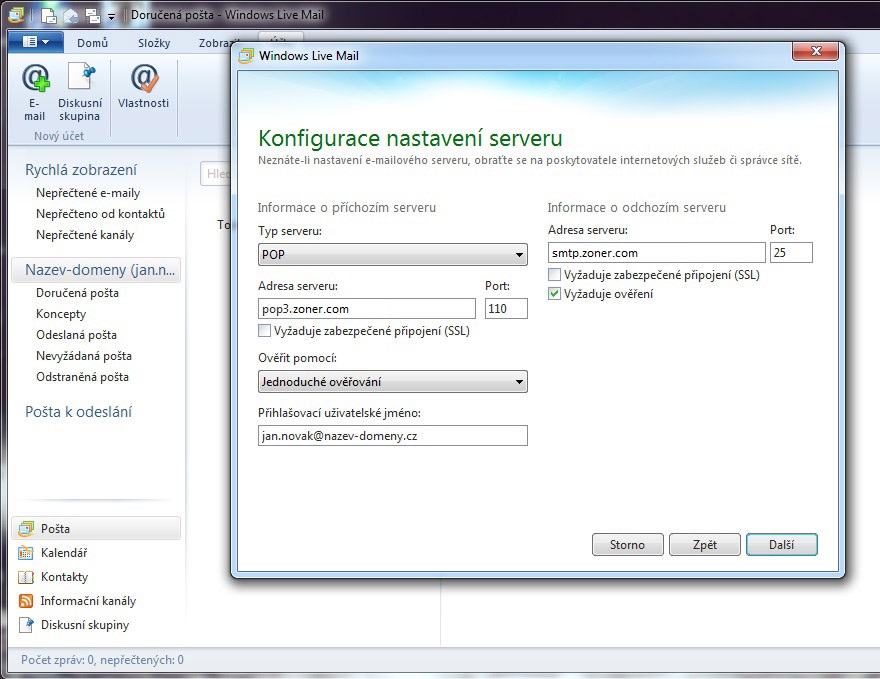Open the application menu button dropdown

coord(35,42)
